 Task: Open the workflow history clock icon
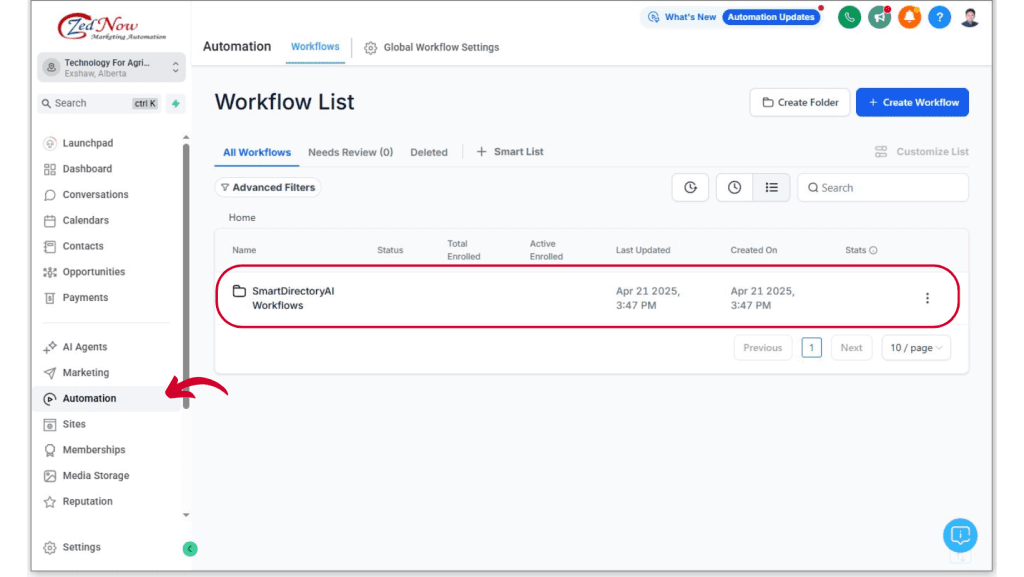point(734,187)
